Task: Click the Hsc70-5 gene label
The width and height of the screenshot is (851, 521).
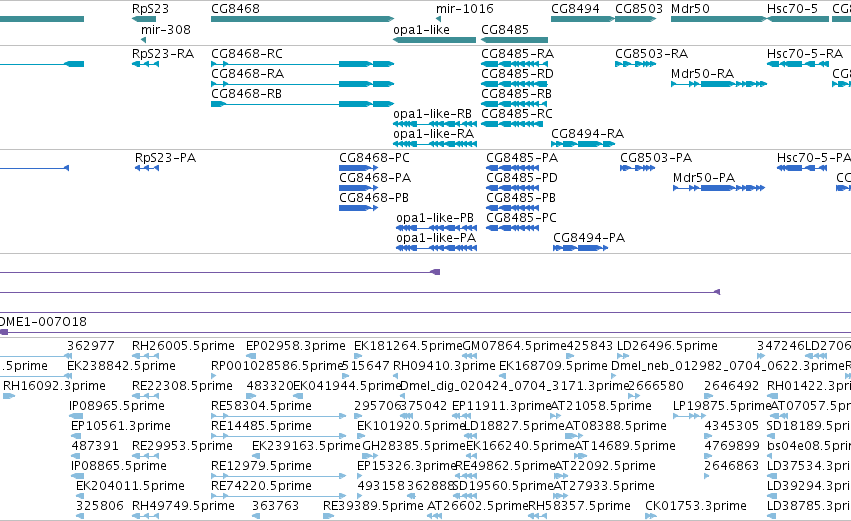Action: (792, 9)
